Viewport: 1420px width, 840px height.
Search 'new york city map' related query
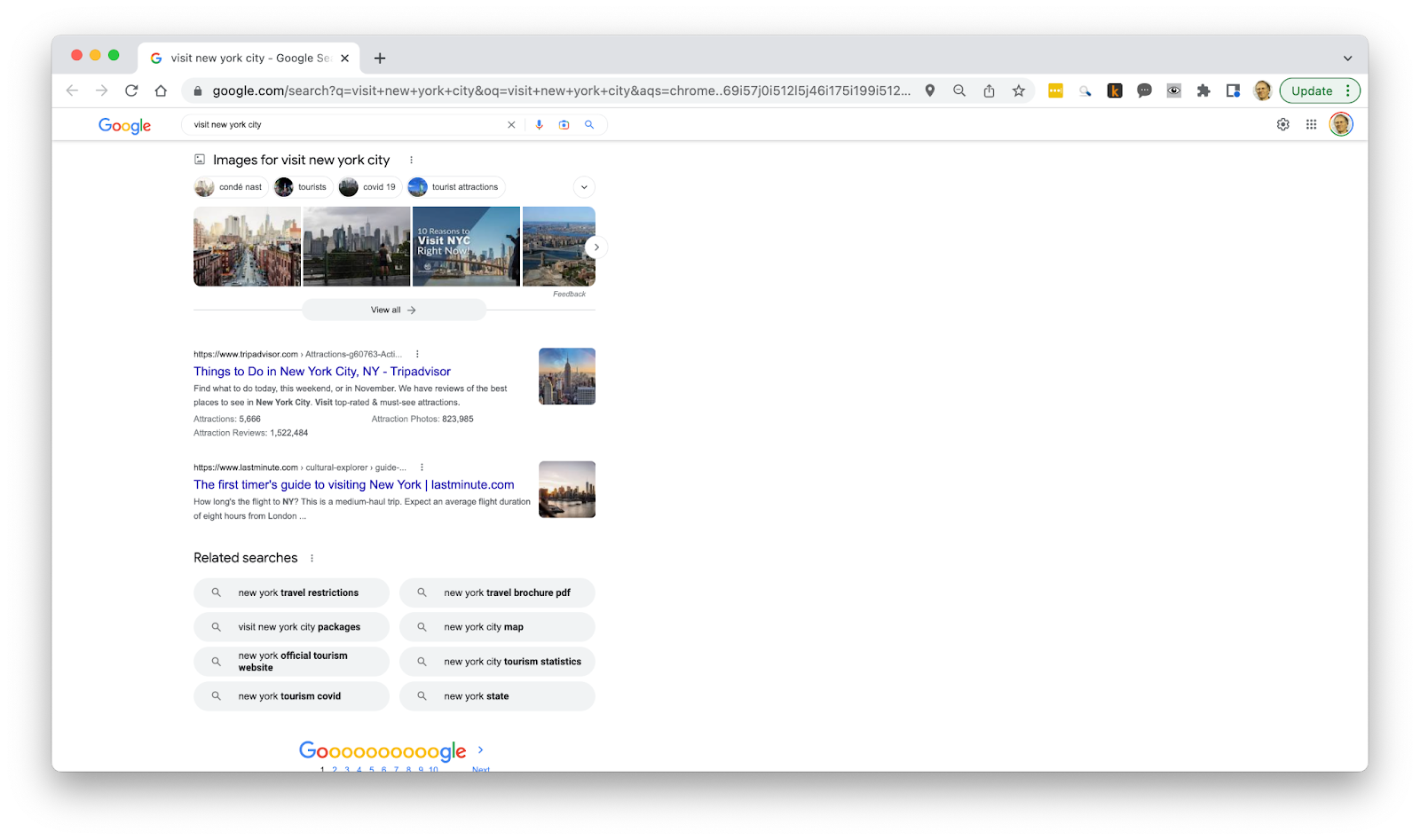497,627
